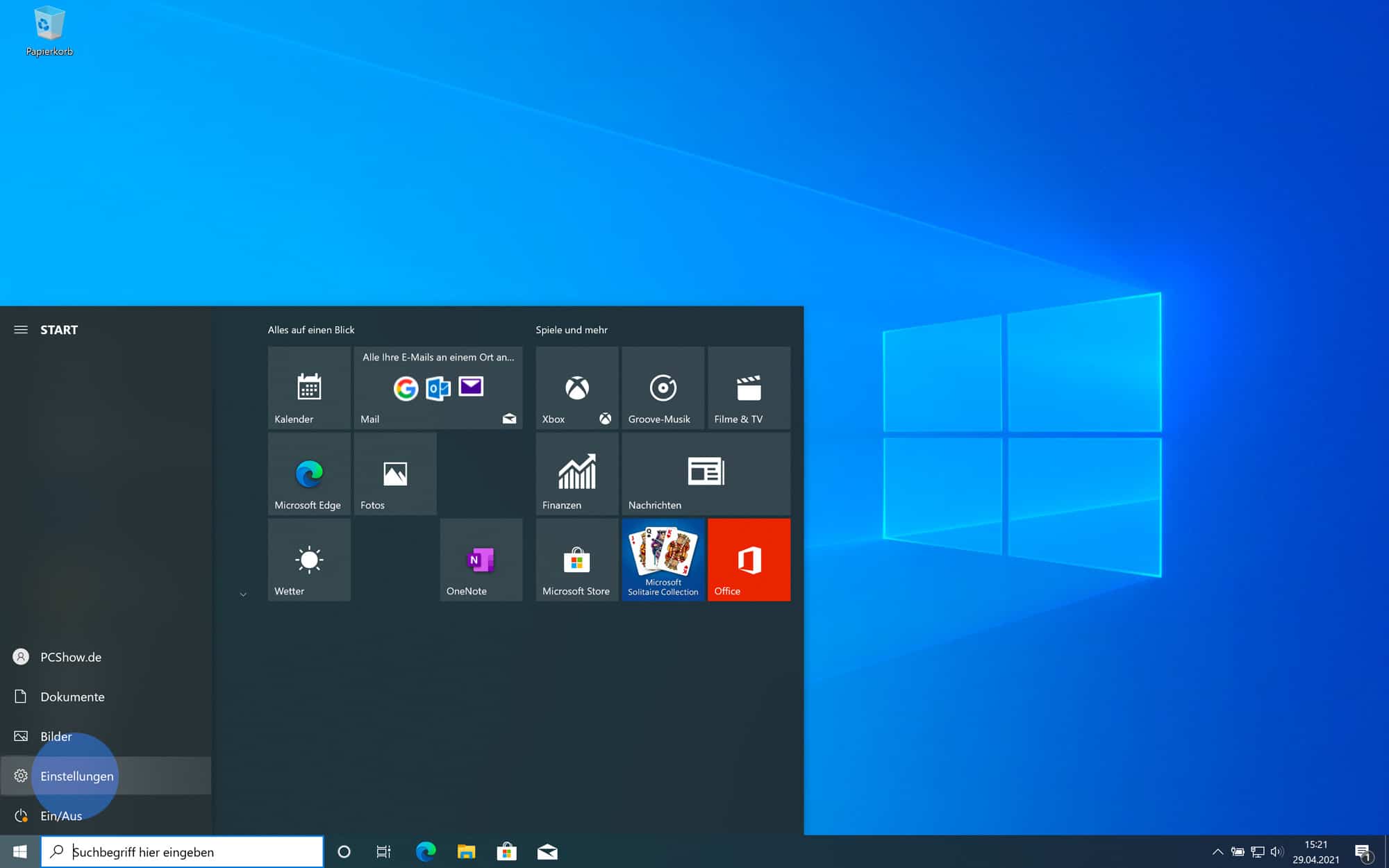Focus the 'Suchbegriff hier eingeben' search box
The height and width of the screenshot is (868, 1389).
click(x=182, y=851)
